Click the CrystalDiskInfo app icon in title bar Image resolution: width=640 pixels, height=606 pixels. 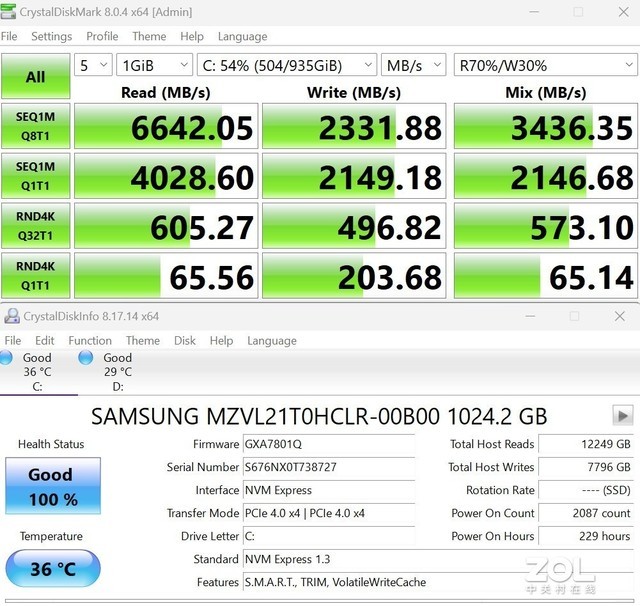point(12,316)
